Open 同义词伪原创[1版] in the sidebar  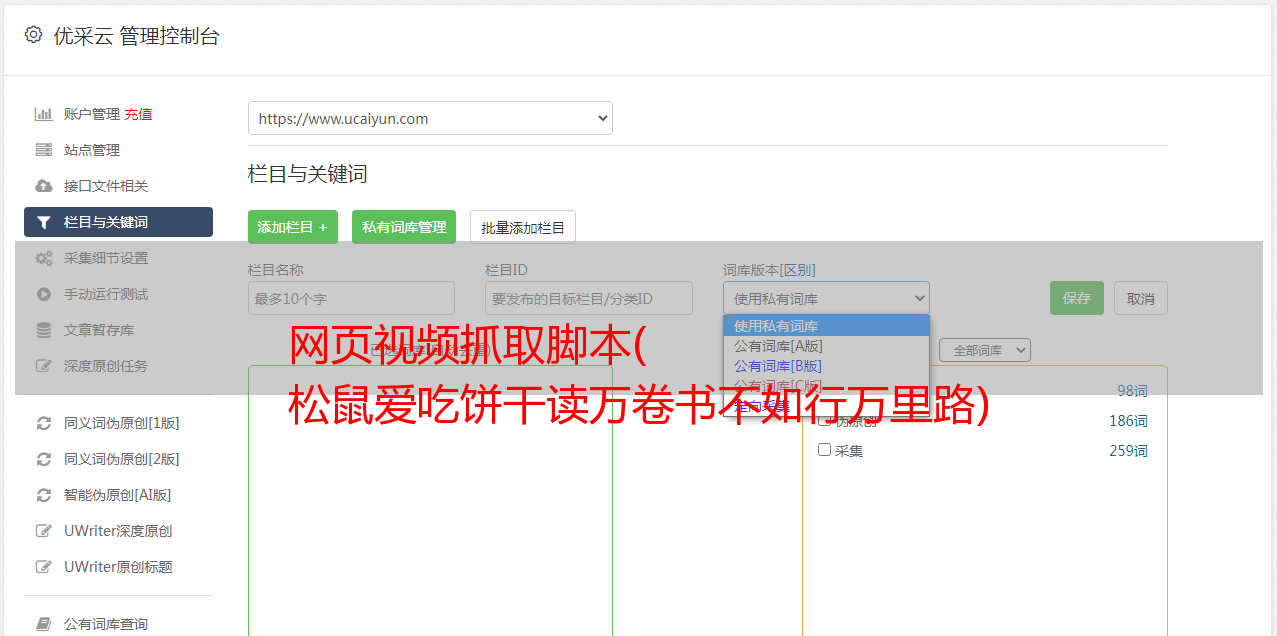coord(121,423)
